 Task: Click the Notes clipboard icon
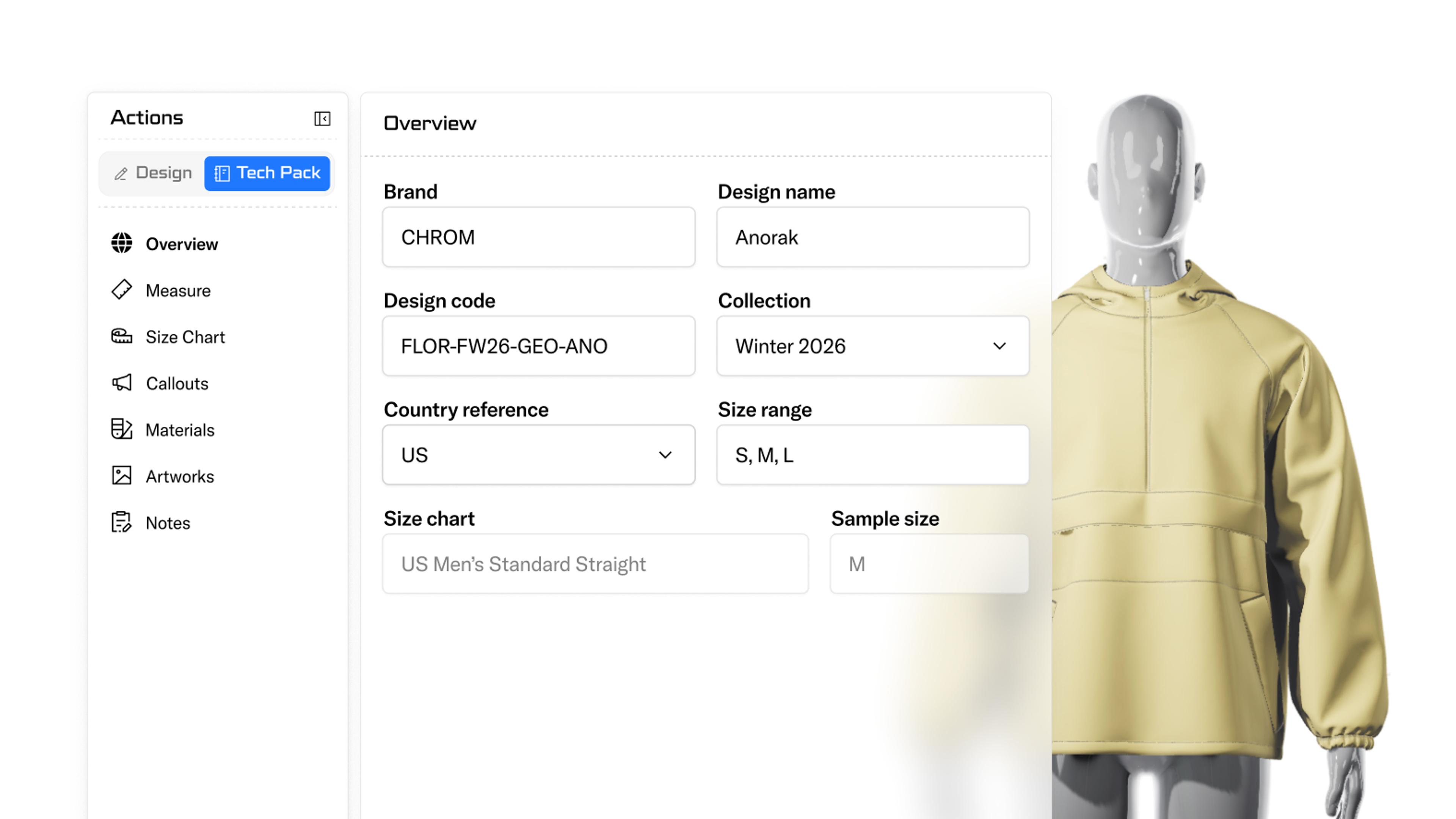click(x=121, y=523)
